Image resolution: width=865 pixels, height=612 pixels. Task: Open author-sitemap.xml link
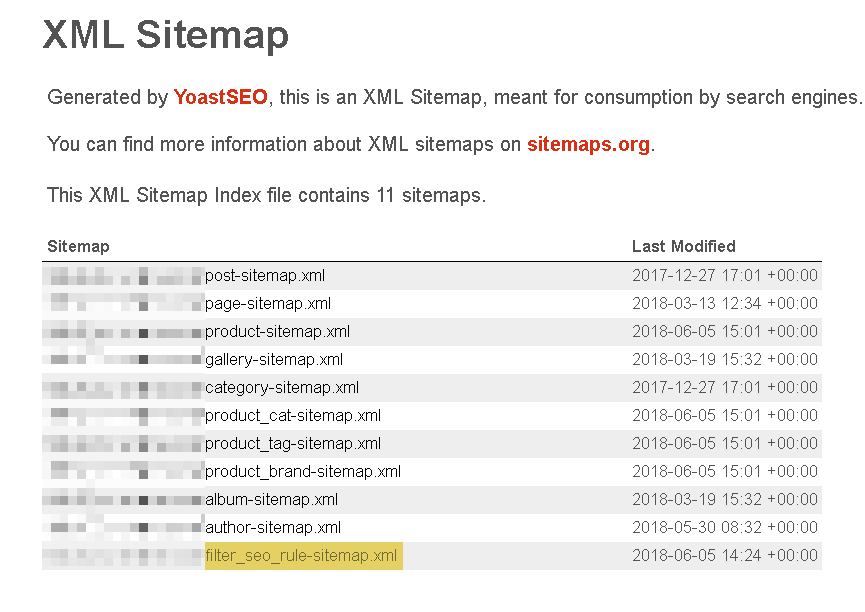pos(272,527)
